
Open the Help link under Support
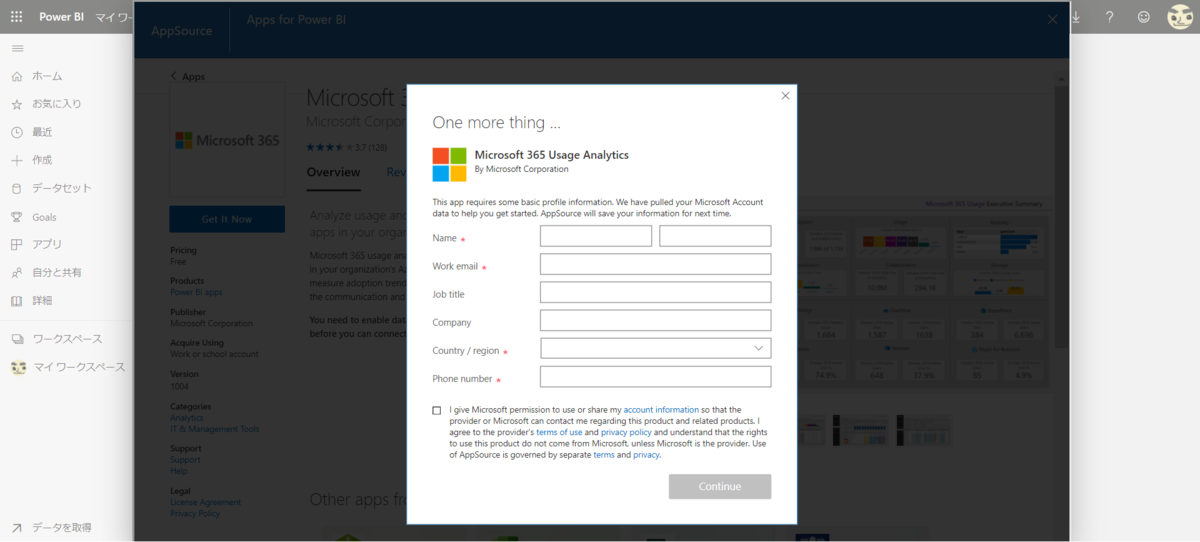179,470
